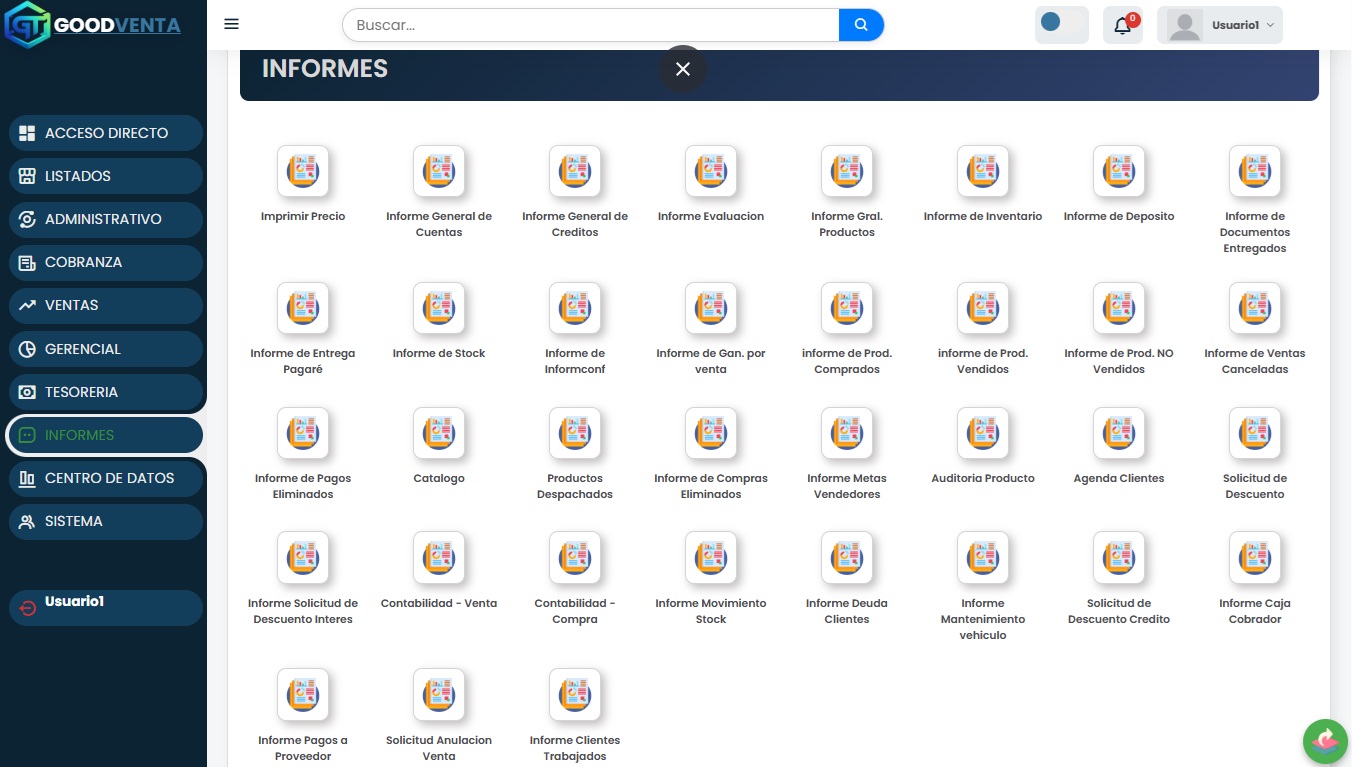The width and height of the screenshot is (1352, 767).
Task: Toggle the theme switch in header
Action: pos(1061,24)
